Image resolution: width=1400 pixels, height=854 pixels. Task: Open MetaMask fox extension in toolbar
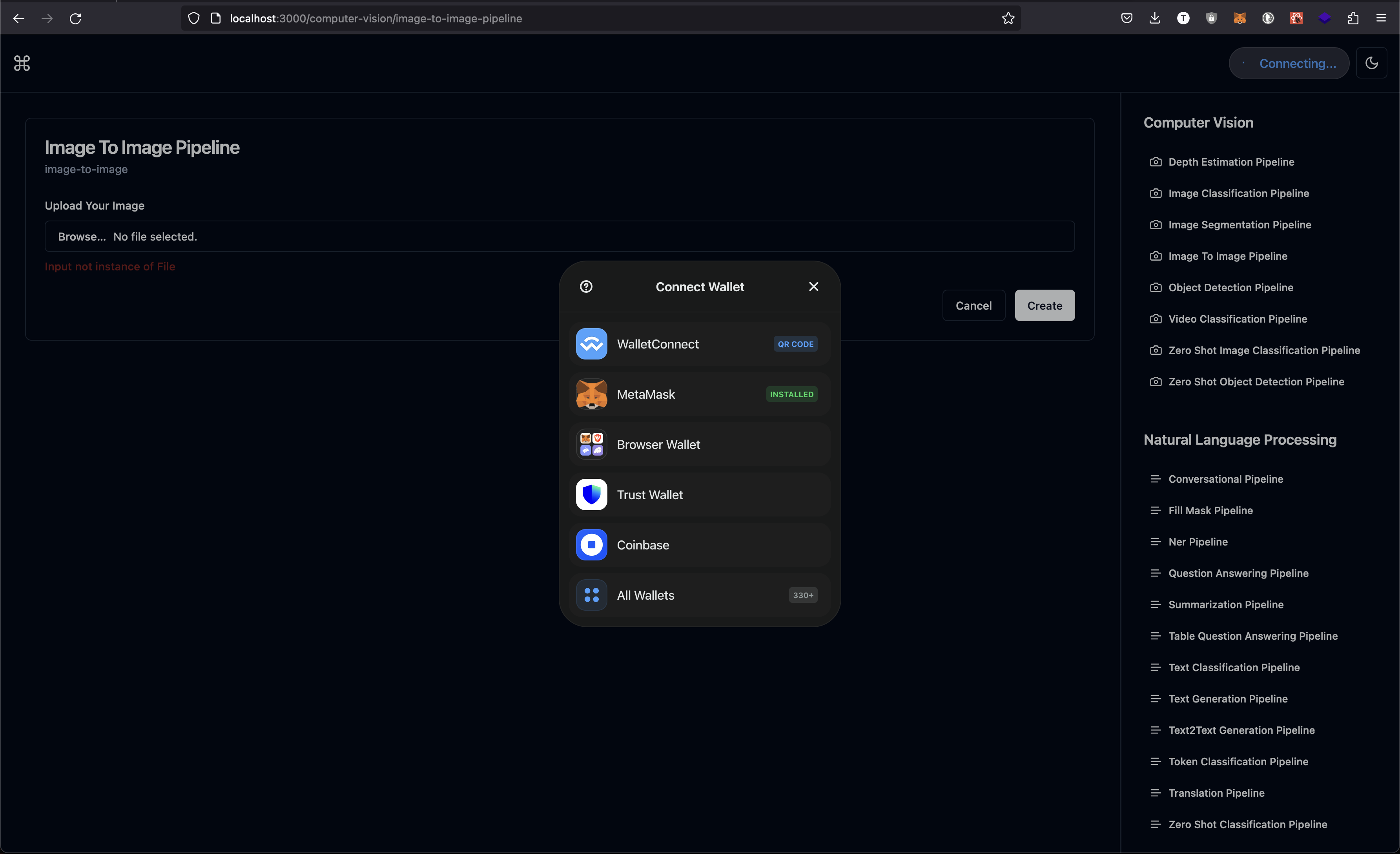tap(1239, 18)
